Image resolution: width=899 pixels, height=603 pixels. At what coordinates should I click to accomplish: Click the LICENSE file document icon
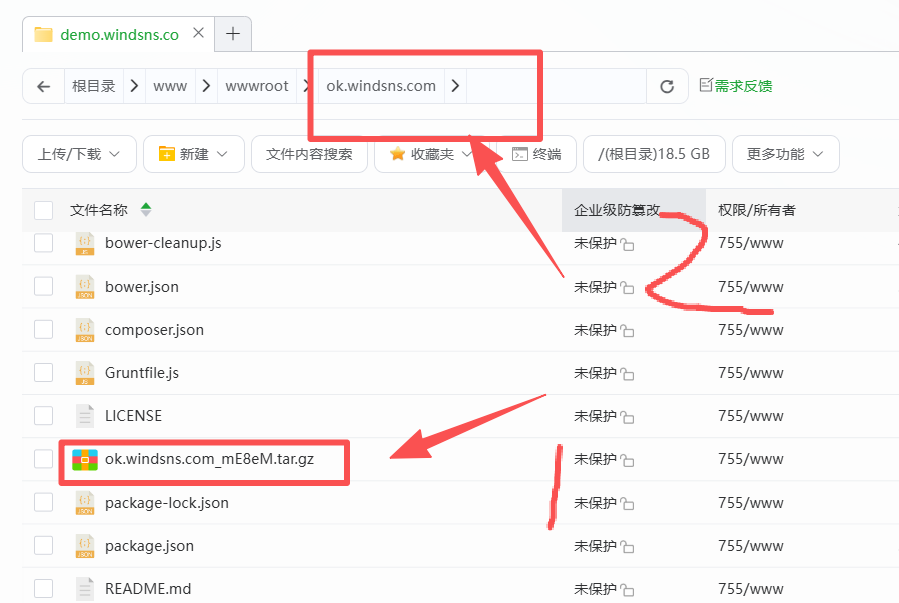point(85,416)
